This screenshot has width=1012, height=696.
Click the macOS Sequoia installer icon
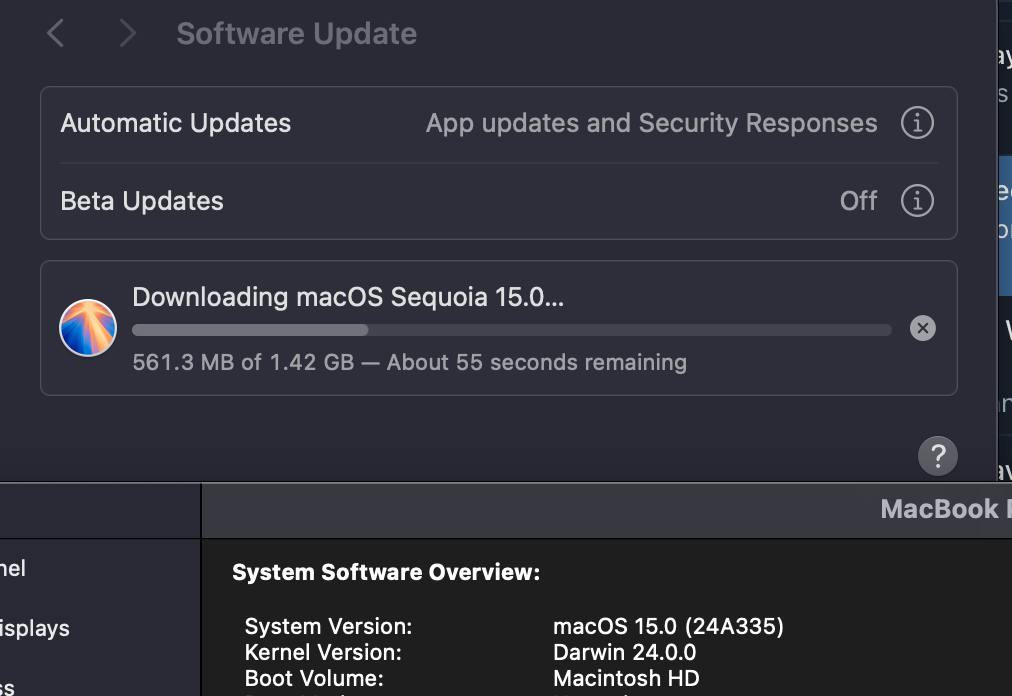coord(88,328)
